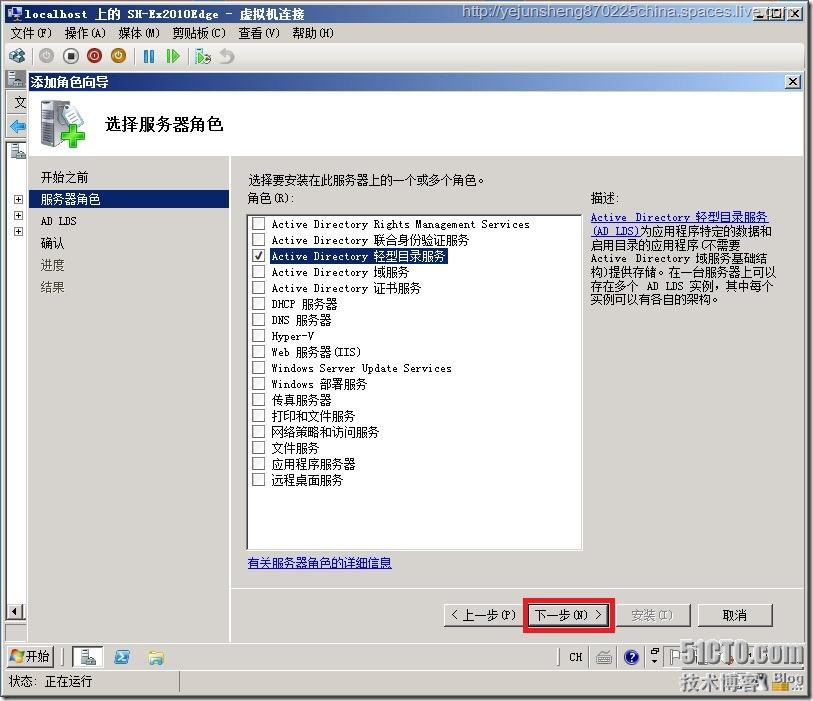The width and height of the screenshot is (813, 701).
Task: Expand the second tree node plus box
Action: pos(18,215)
